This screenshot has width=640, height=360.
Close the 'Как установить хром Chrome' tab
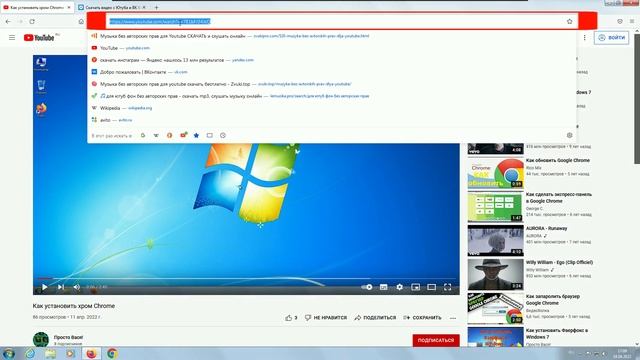tap(69, 7)
